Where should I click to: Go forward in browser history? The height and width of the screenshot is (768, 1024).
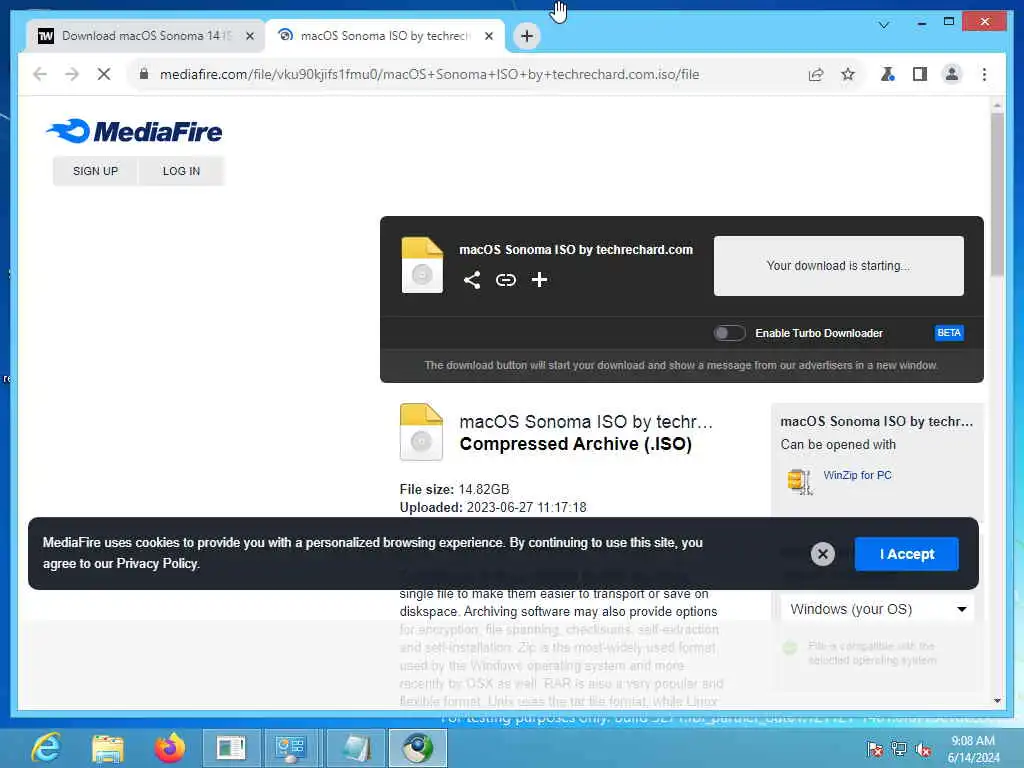coord(72,74)
